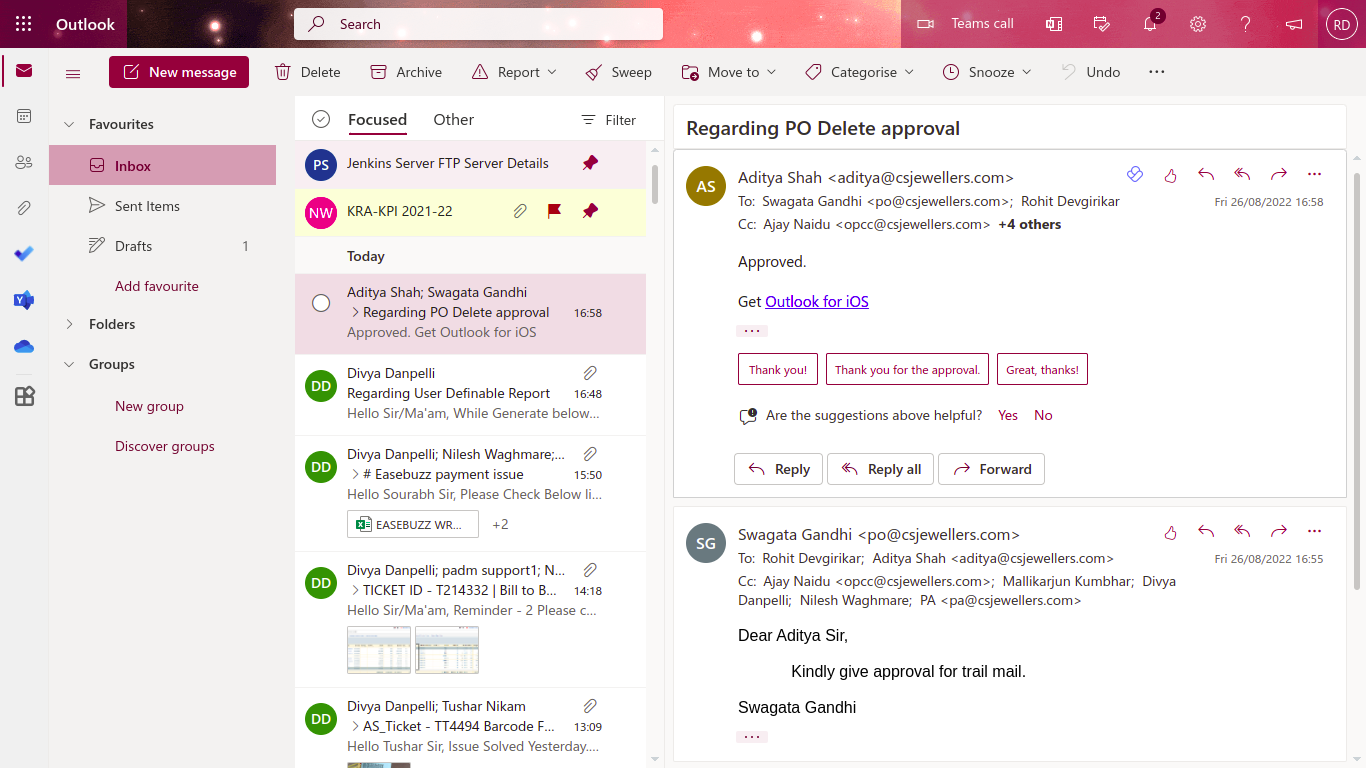This screenshot has width=1366, height=768.
Task: Click the Reply all button below message
Action: [881, 469]
